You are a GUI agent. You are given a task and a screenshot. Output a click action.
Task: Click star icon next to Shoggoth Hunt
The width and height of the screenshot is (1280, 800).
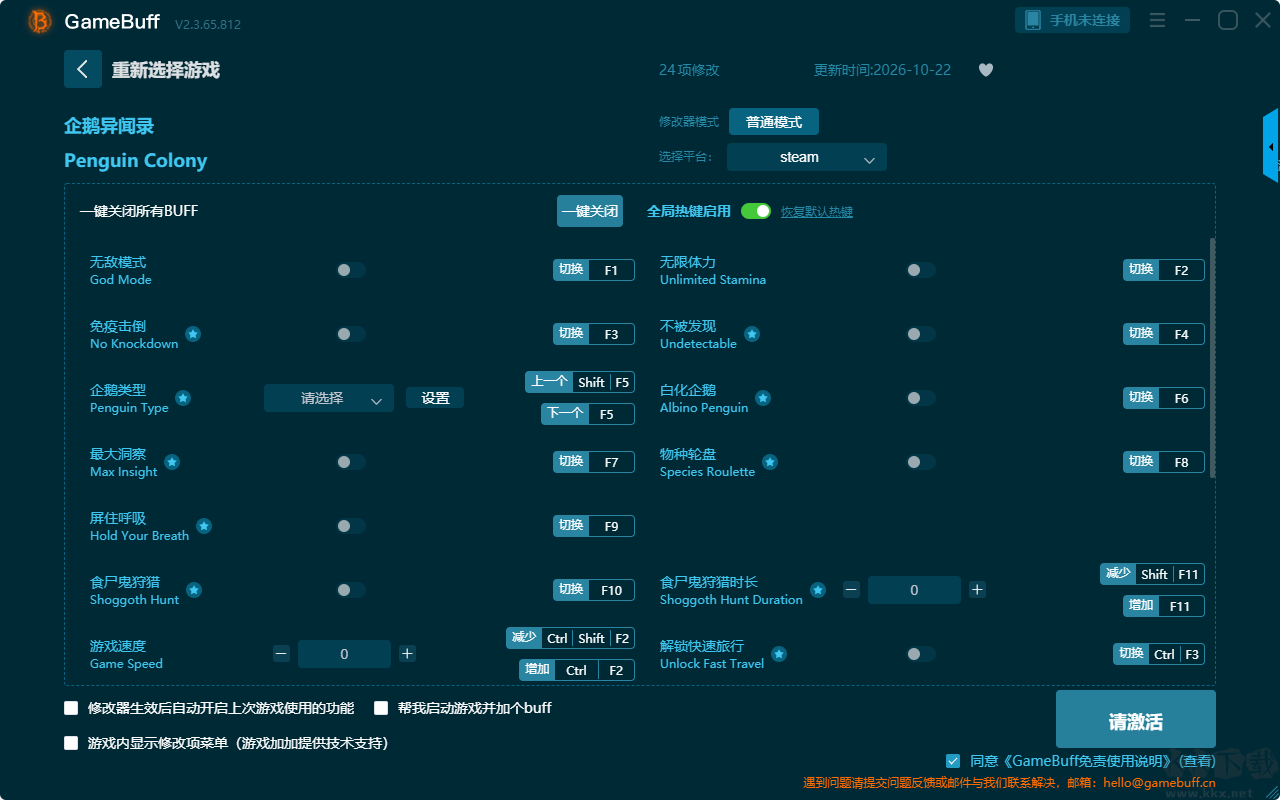coord(194,590)
